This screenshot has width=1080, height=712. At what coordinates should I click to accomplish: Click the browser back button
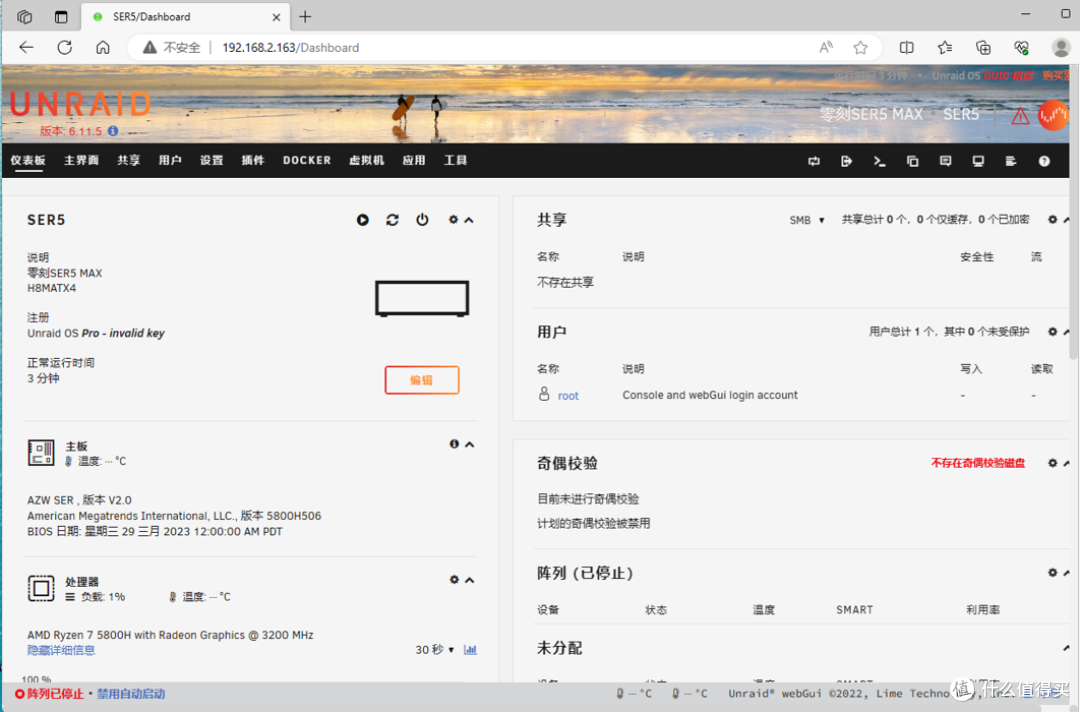coord(26,48)
